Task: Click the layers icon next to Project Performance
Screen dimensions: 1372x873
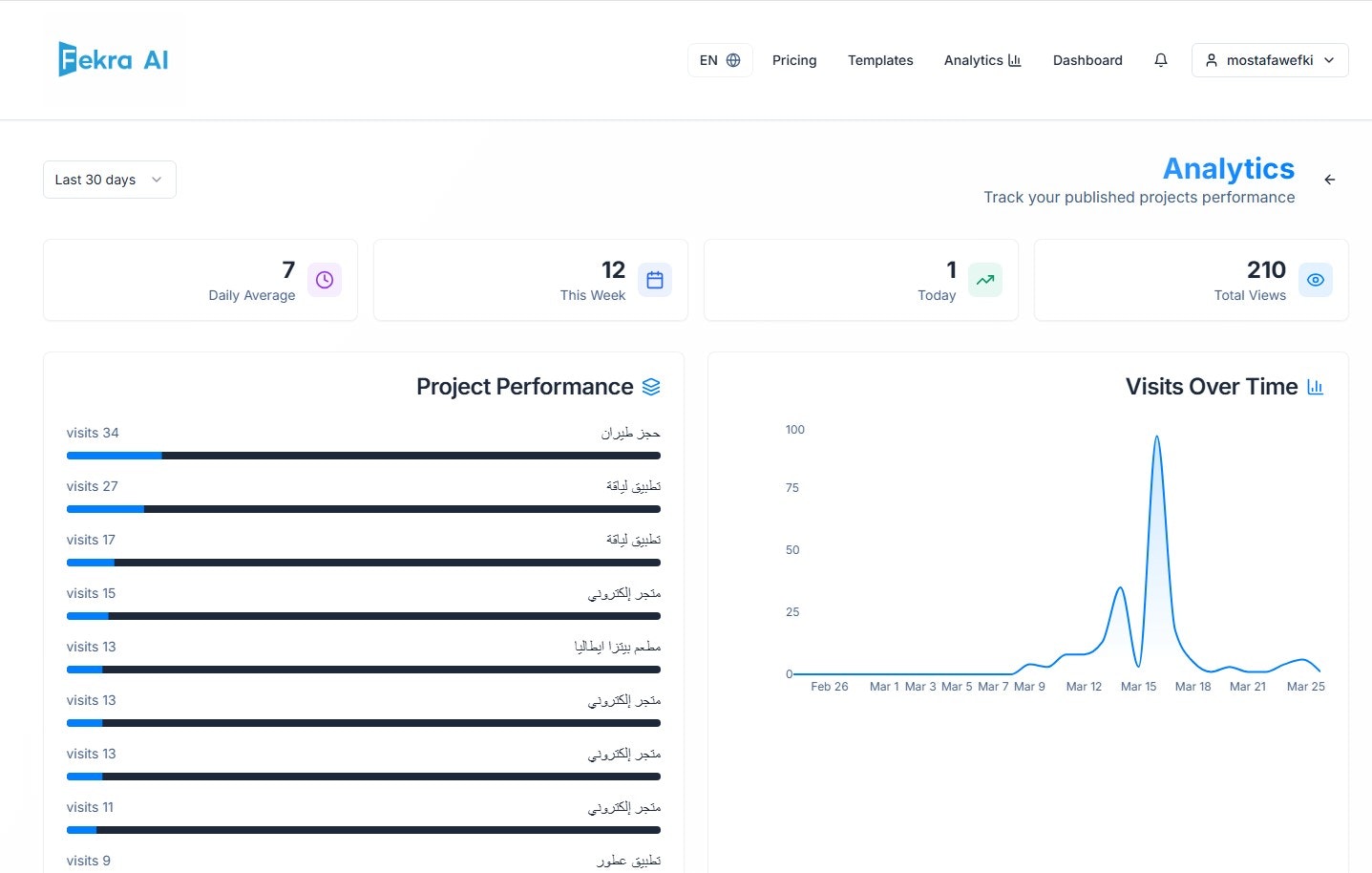Action: pyautogui.click(x=651, y=387)
